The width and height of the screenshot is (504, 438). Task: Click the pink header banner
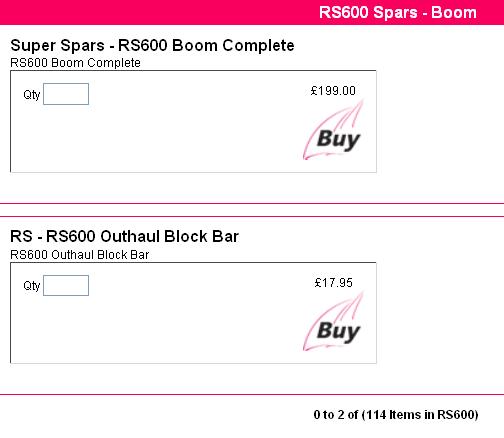pos(252,12)
